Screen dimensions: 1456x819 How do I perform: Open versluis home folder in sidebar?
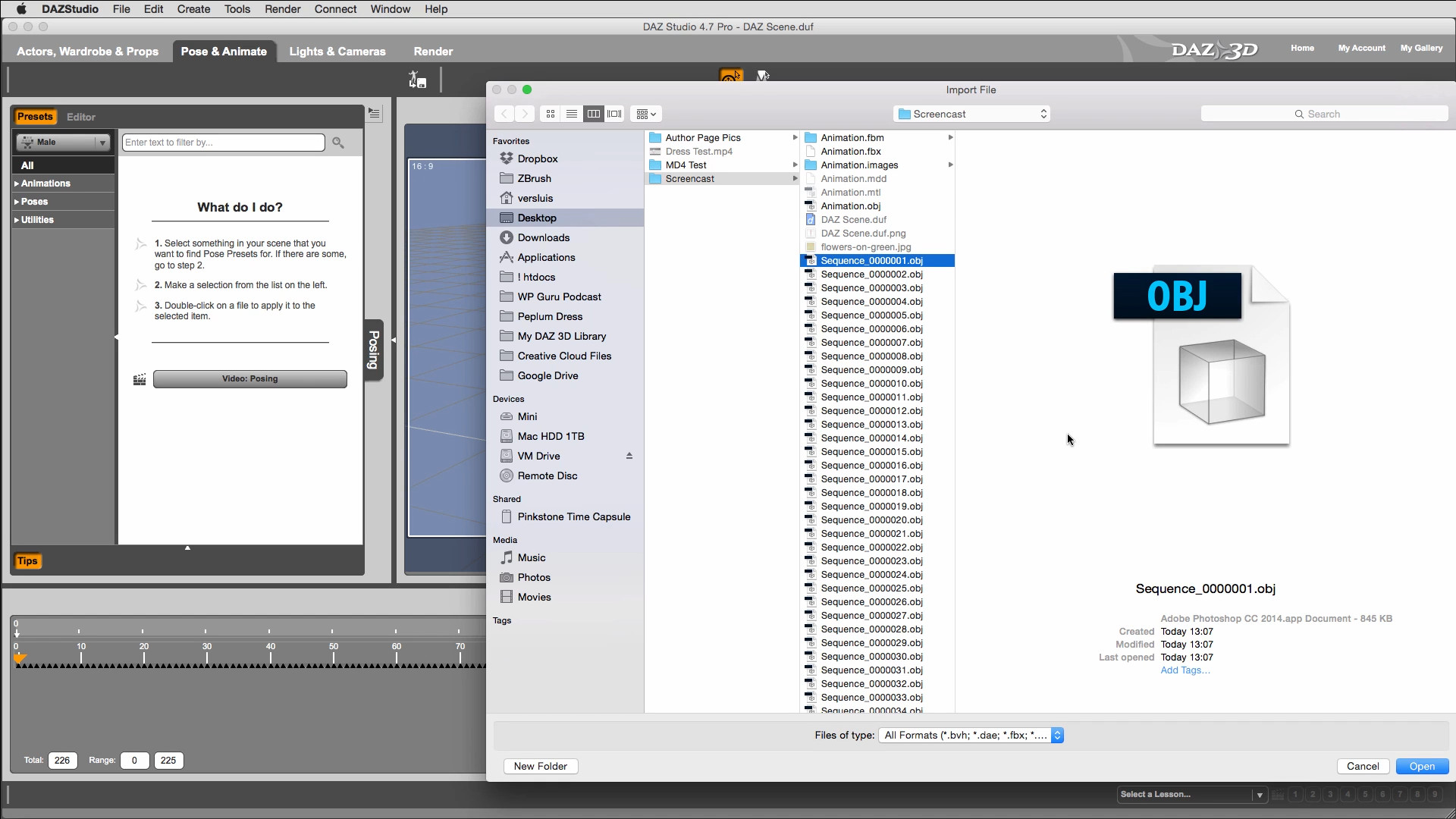coord(535,198)
